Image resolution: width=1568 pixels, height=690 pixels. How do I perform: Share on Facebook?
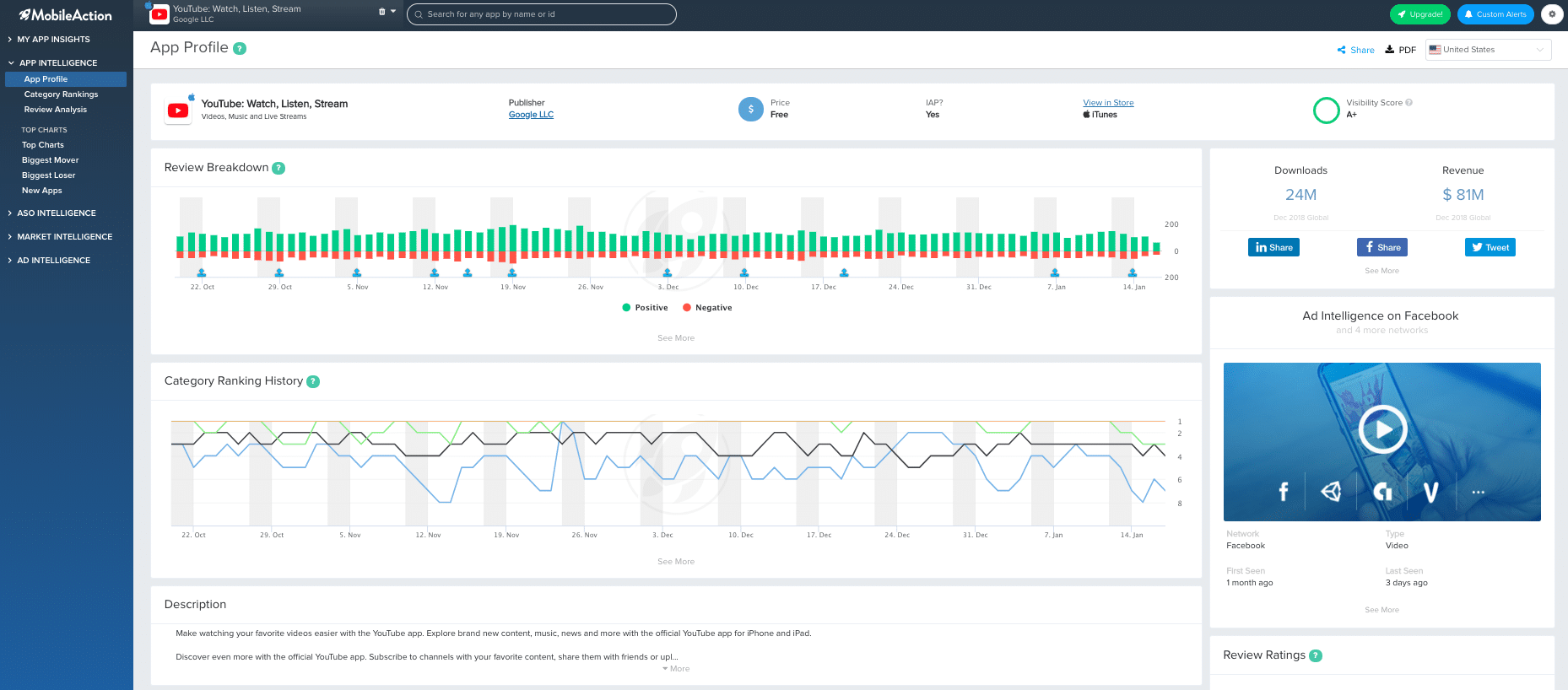[x=1382, y=247]
